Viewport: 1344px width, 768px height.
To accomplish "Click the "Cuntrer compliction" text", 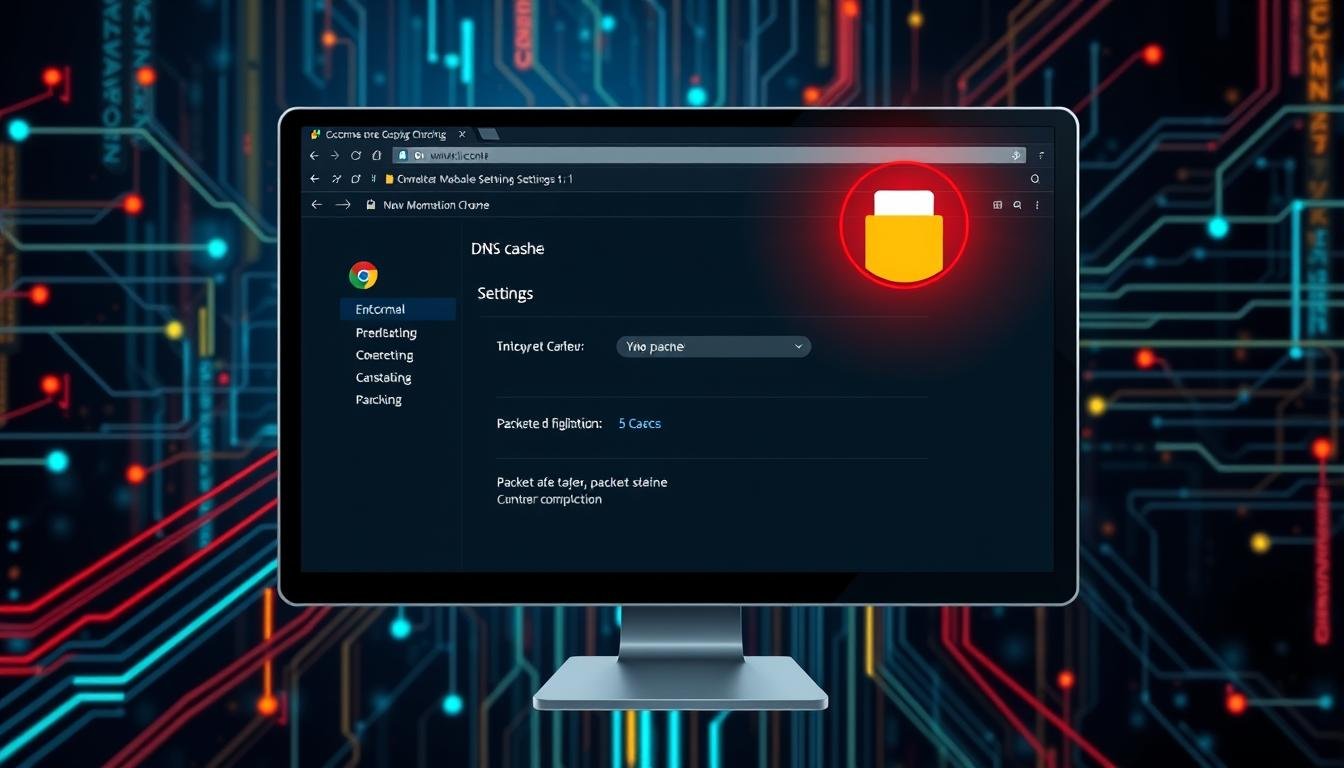I will [549, 499].
